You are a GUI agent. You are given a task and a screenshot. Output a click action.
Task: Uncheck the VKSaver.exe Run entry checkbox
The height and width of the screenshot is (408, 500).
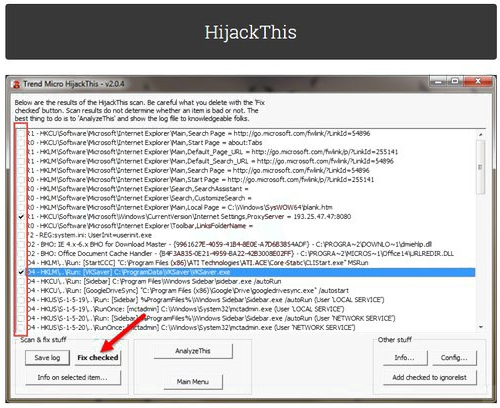[21, 272]
